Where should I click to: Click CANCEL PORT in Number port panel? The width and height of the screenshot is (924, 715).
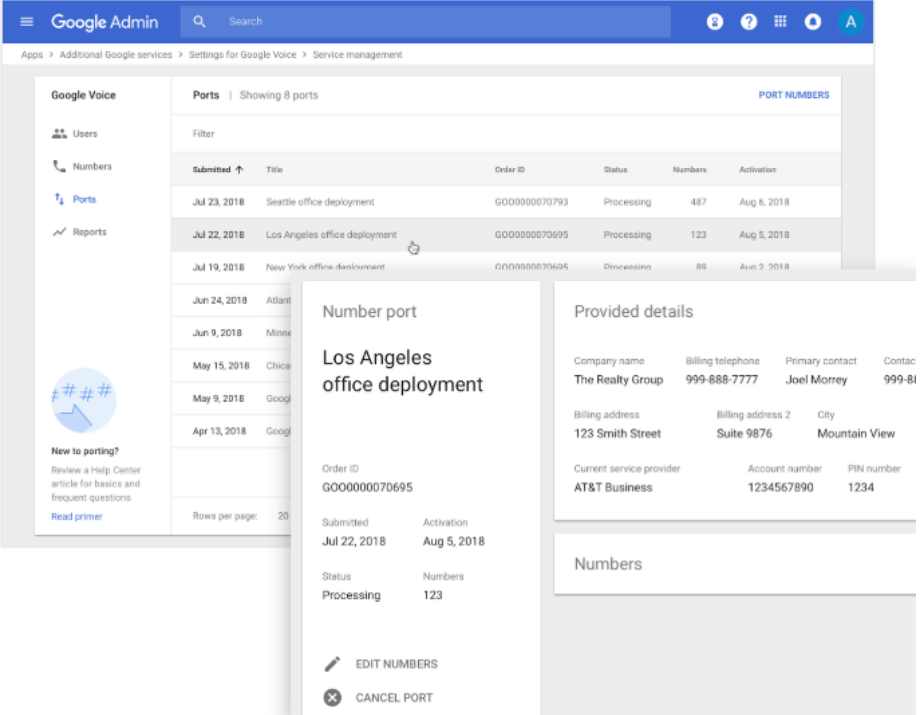pos(394,698)
